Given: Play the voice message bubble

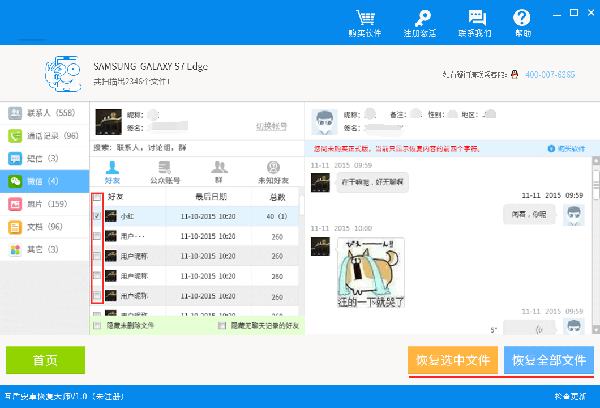Looking at the screenshot, I should click(529, 328).
